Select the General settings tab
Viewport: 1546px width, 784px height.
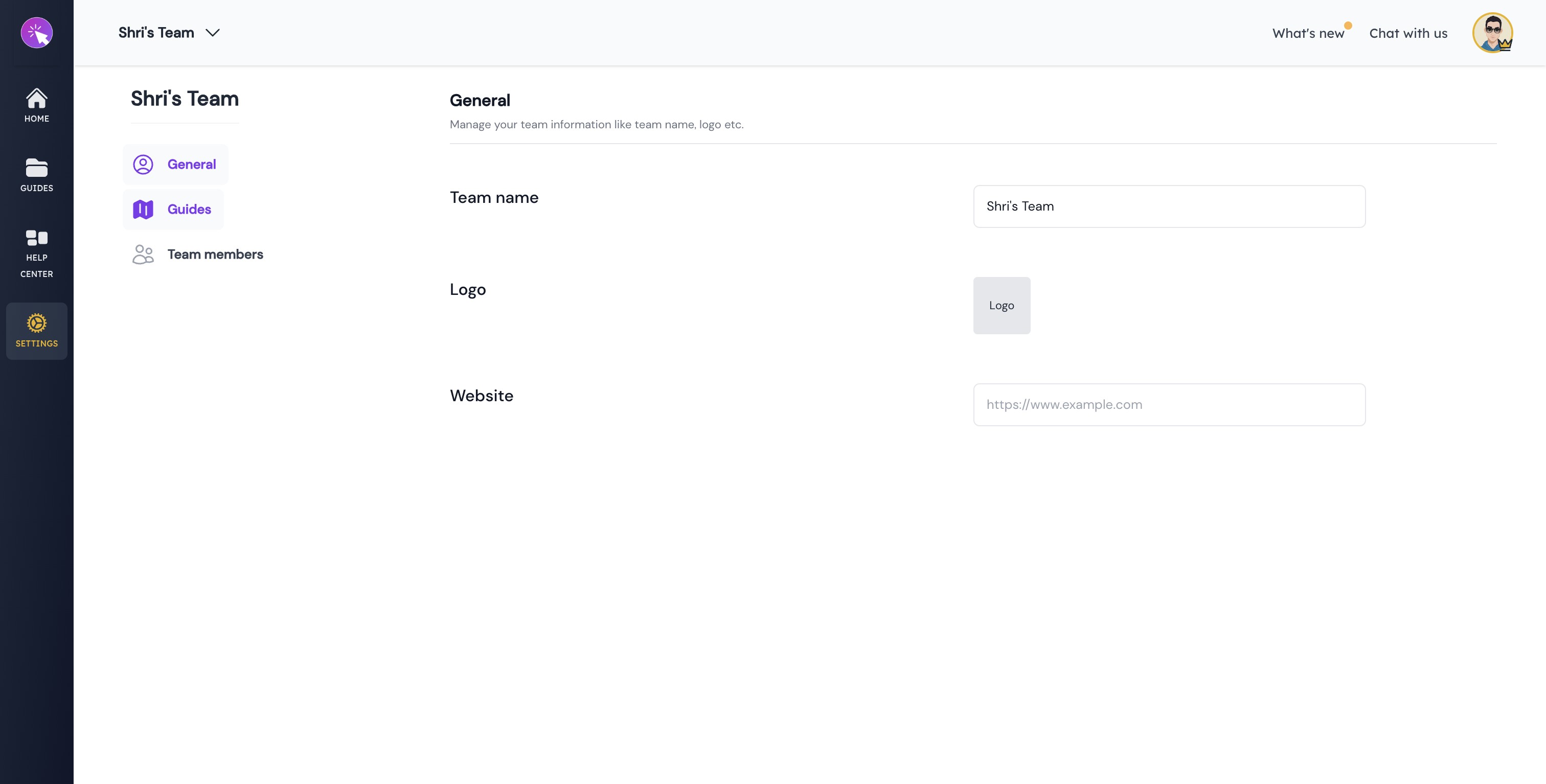click(191, 165)
